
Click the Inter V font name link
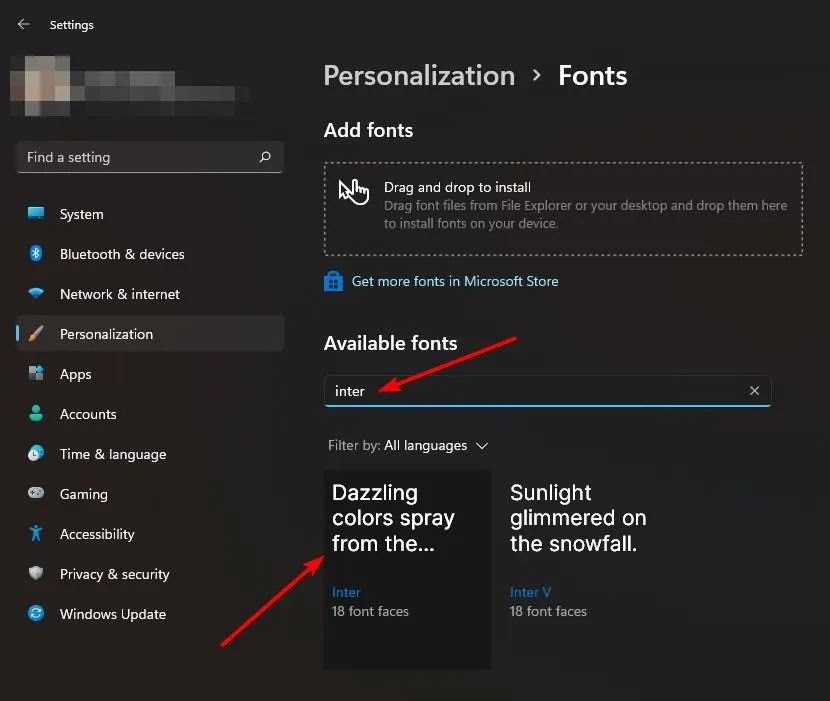pos(530,592)
